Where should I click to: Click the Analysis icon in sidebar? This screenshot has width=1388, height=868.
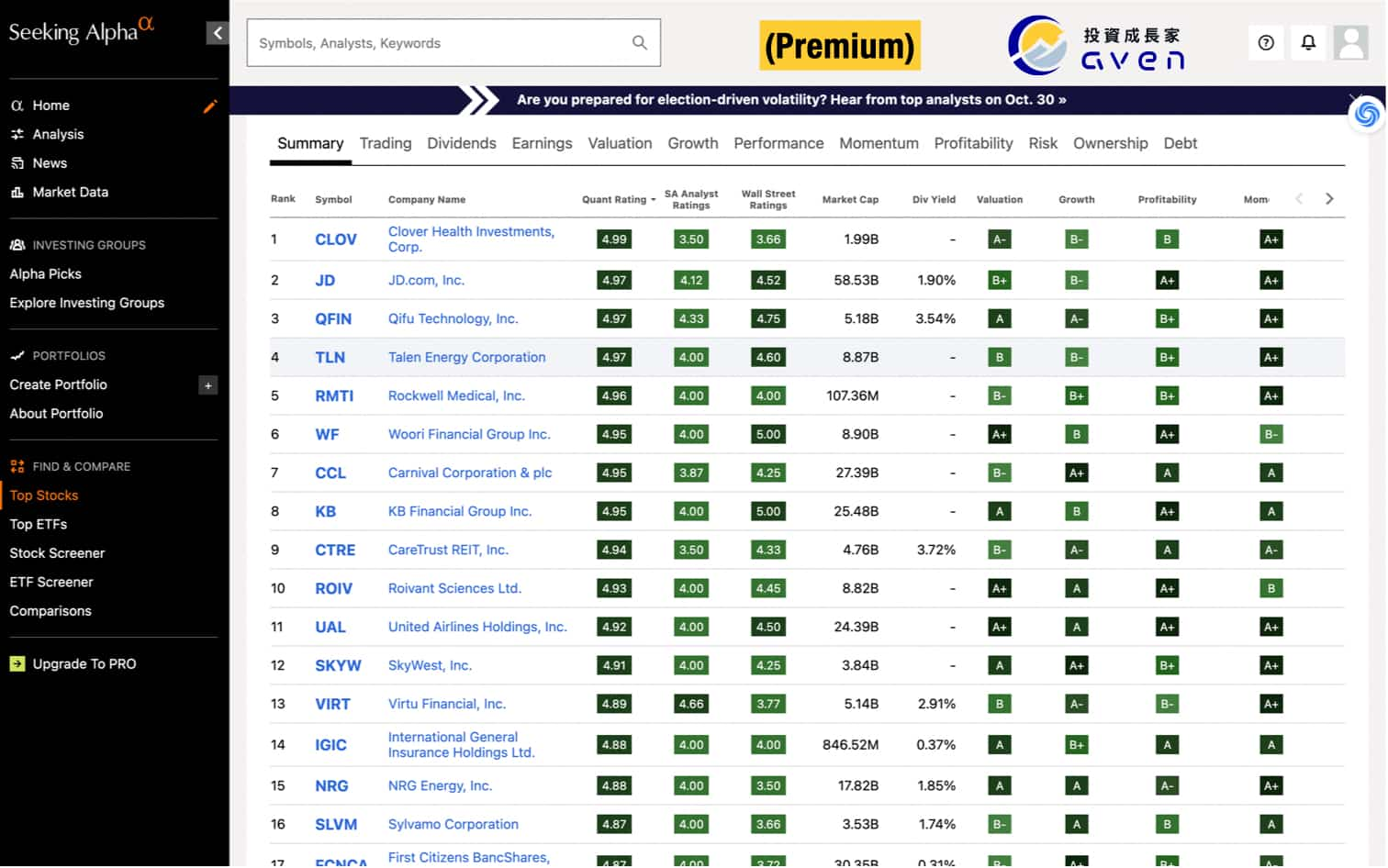tap(17, 135)
